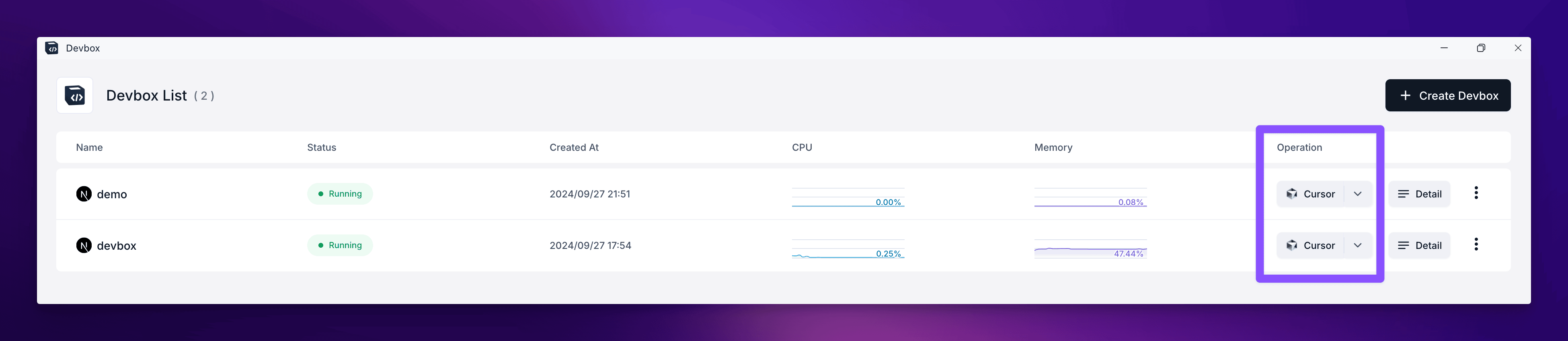Viewport: 1568px width, 341px height.
Task: Open three-dot menu for devbox row
Action: click(1476, 245)
